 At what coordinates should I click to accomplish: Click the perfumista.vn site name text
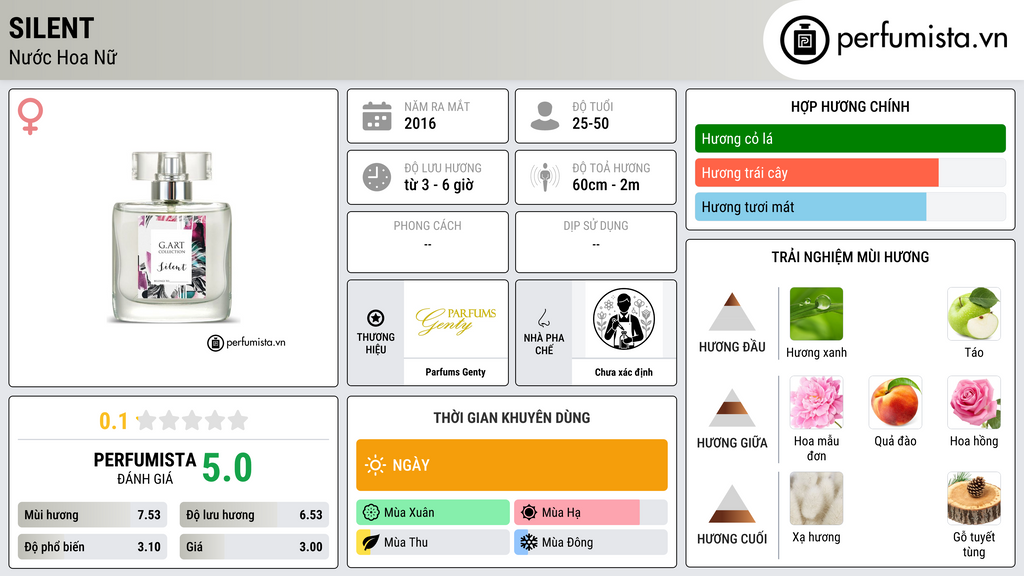point(922,39)
